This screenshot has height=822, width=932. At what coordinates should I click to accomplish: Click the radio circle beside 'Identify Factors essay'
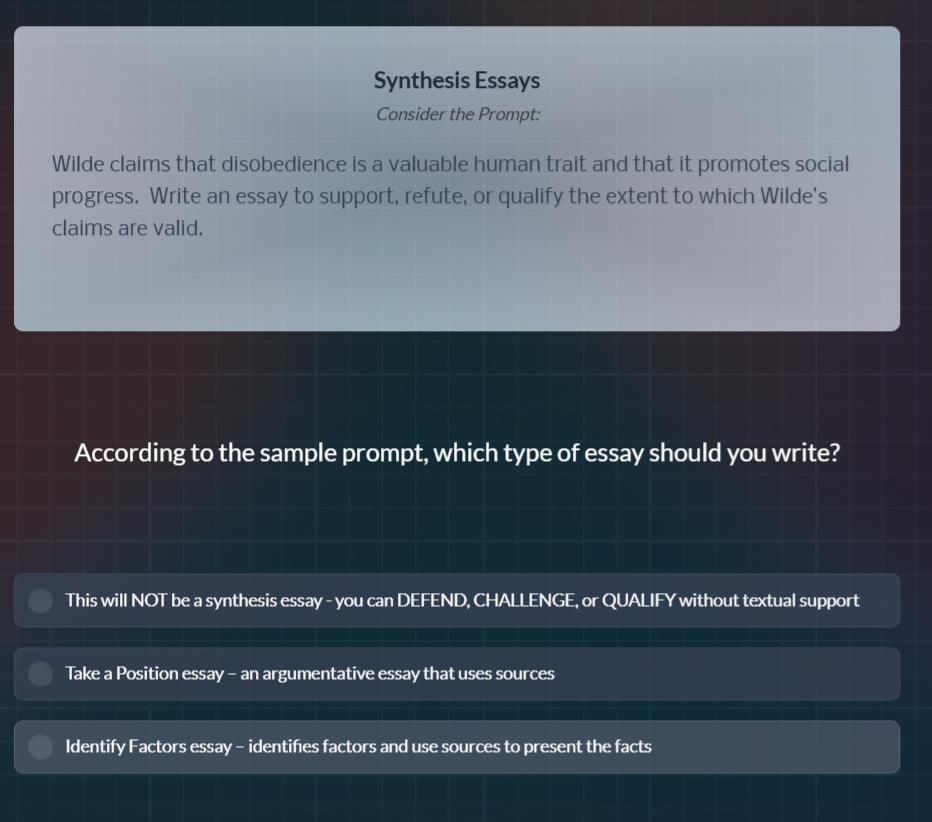pyautogui.click(x=40, y=747)
